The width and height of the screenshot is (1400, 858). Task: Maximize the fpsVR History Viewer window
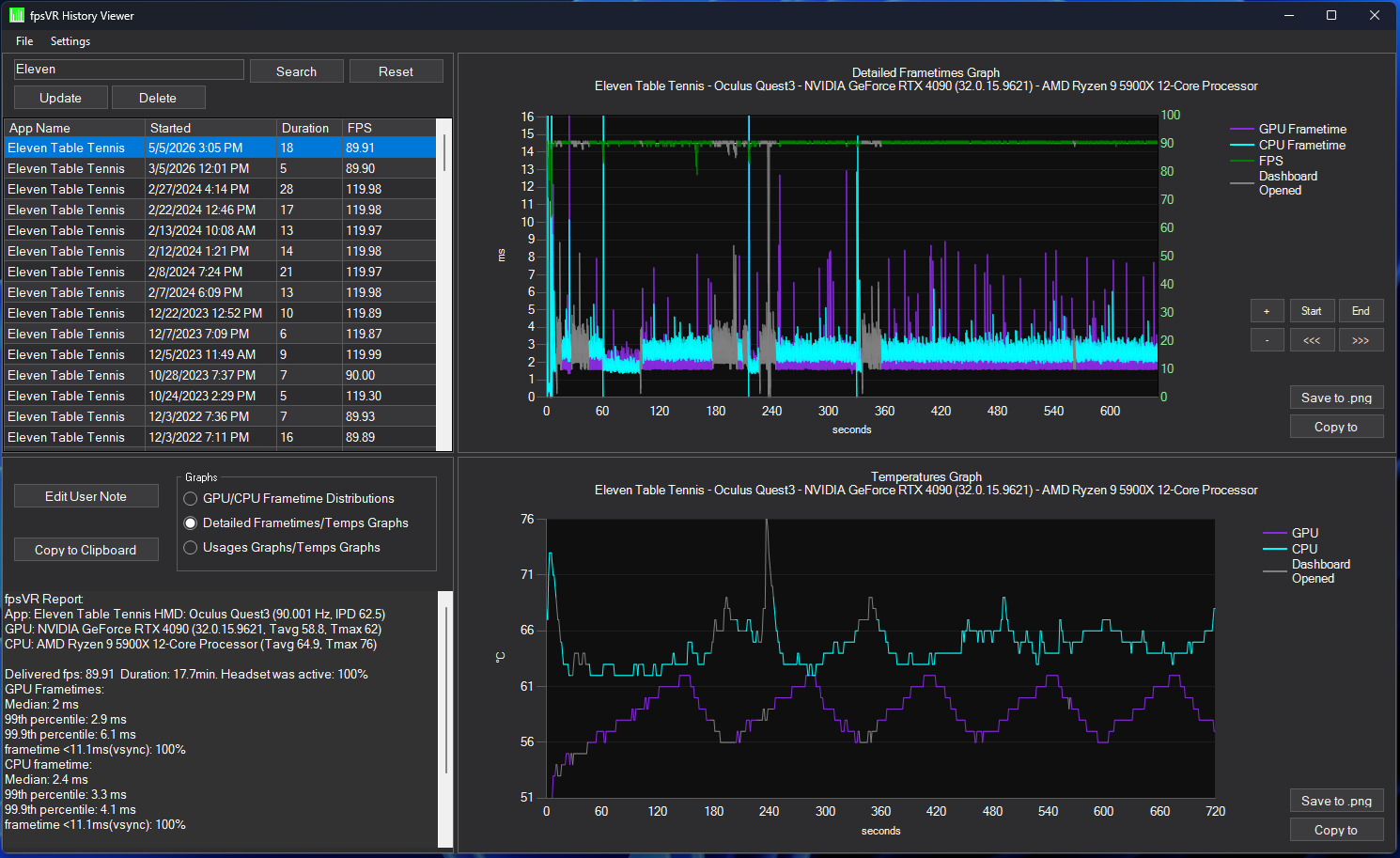click(1331, 15)
